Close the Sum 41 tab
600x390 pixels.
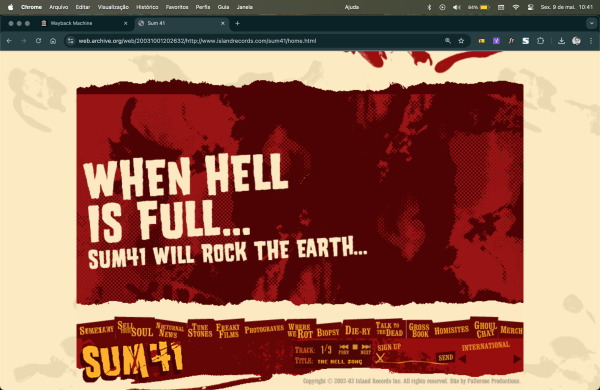pos(223,23)
